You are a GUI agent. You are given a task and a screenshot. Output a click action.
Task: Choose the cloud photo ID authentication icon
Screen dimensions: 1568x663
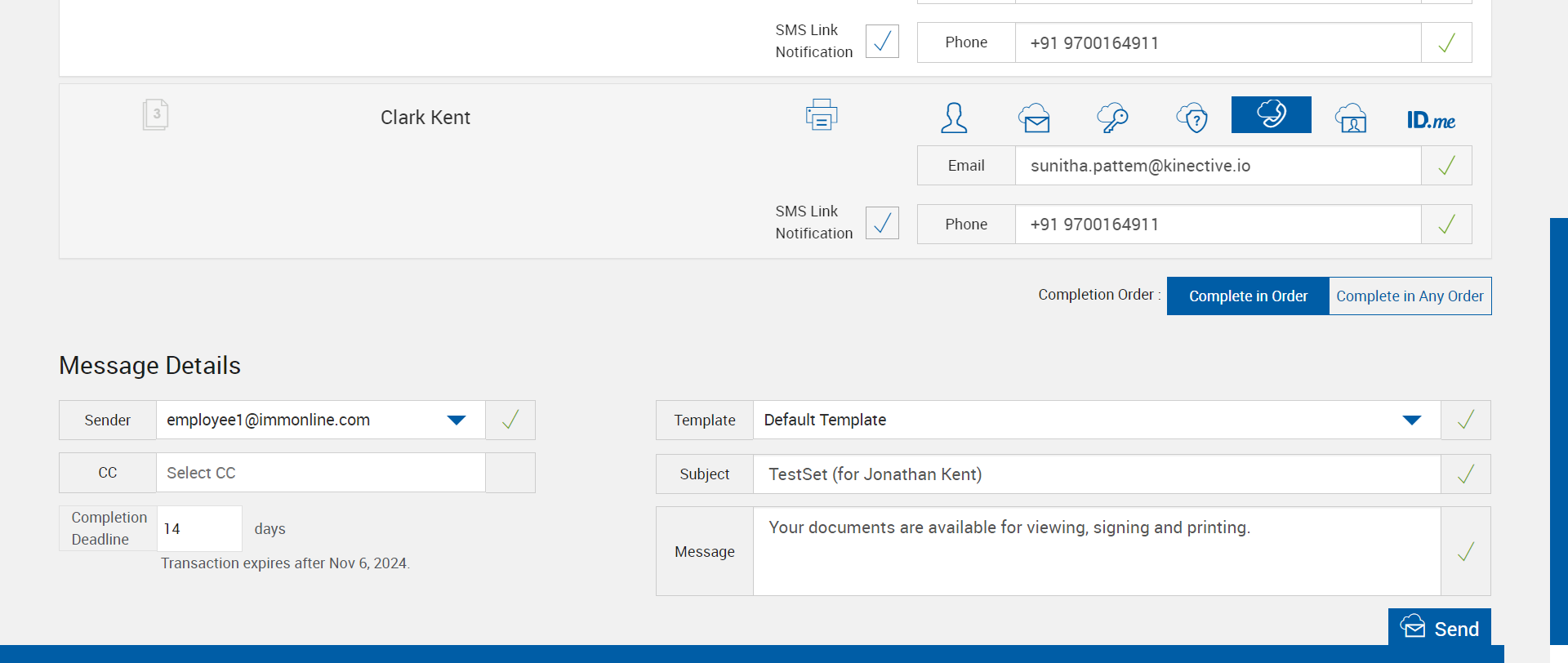pos(1351,118)
